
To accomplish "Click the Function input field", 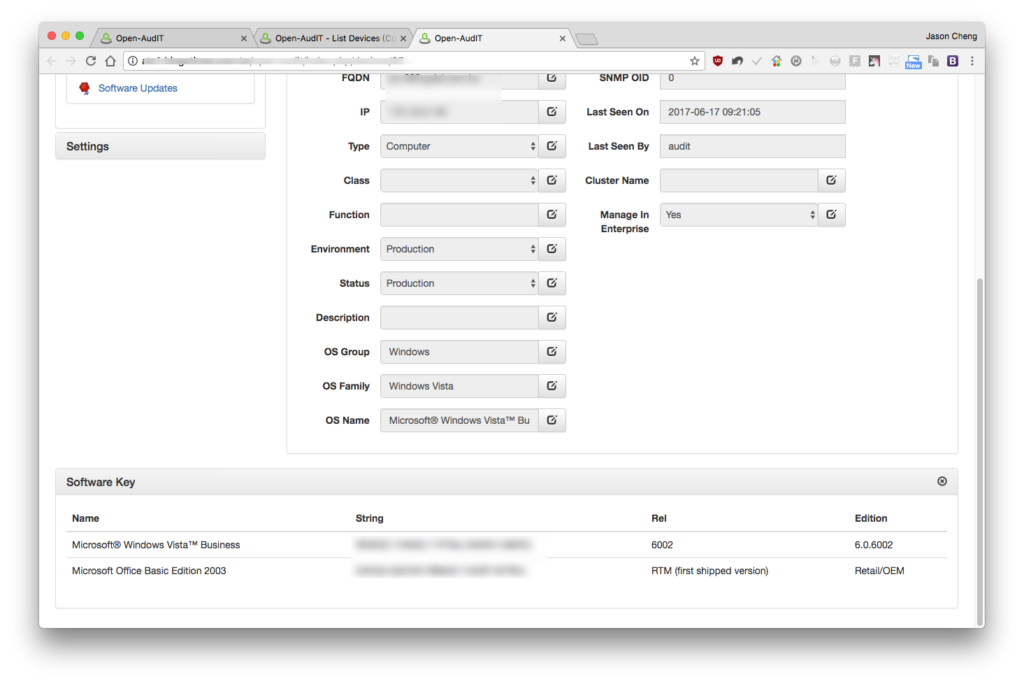I will (459, 215).
